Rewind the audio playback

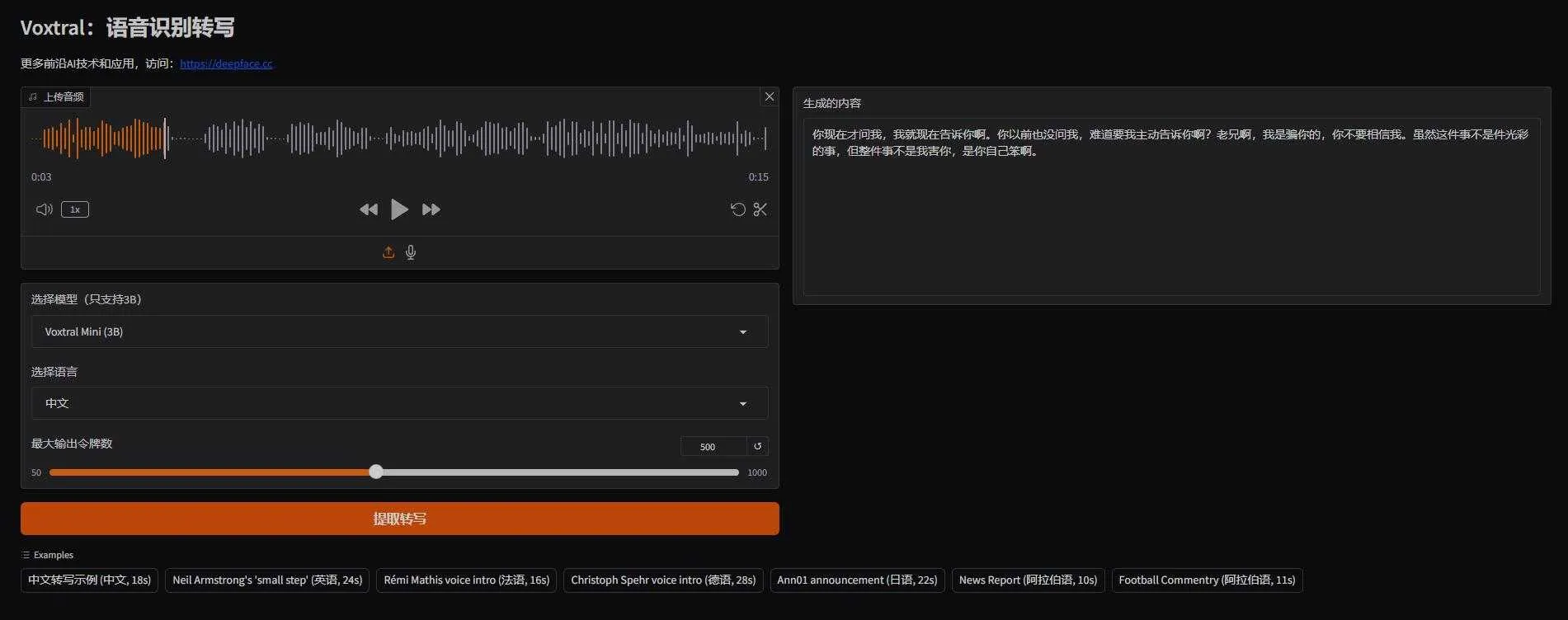pyautogui.click(x=369, y=209)
